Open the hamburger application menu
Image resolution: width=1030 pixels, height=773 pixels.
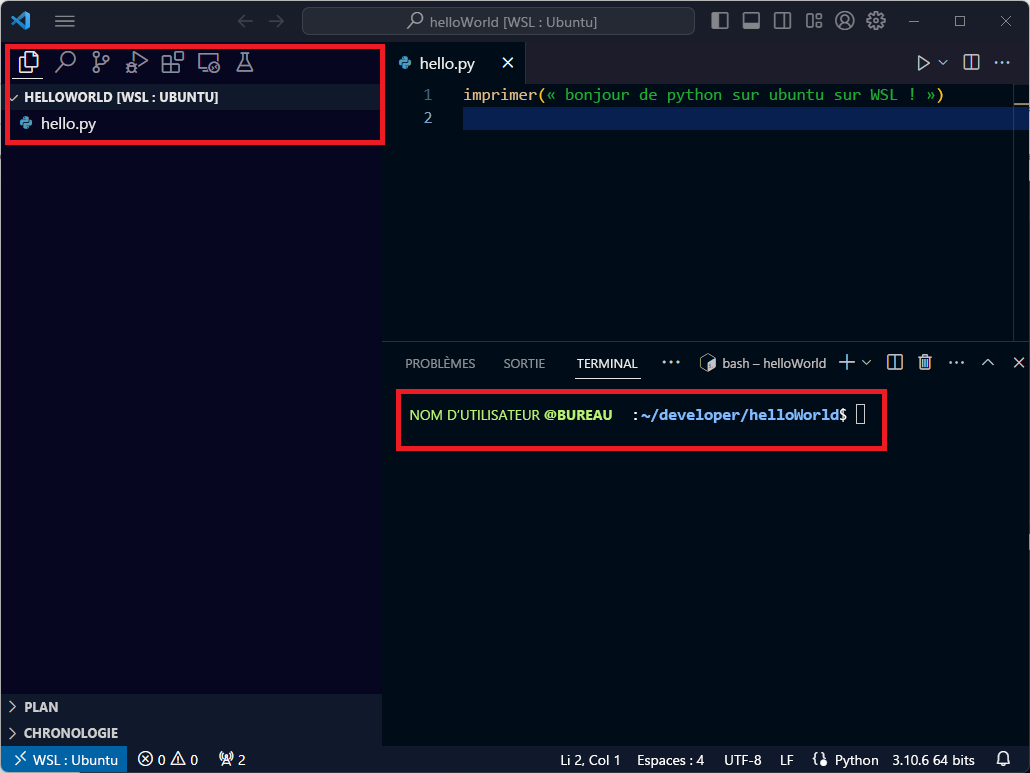coord(64,21)
